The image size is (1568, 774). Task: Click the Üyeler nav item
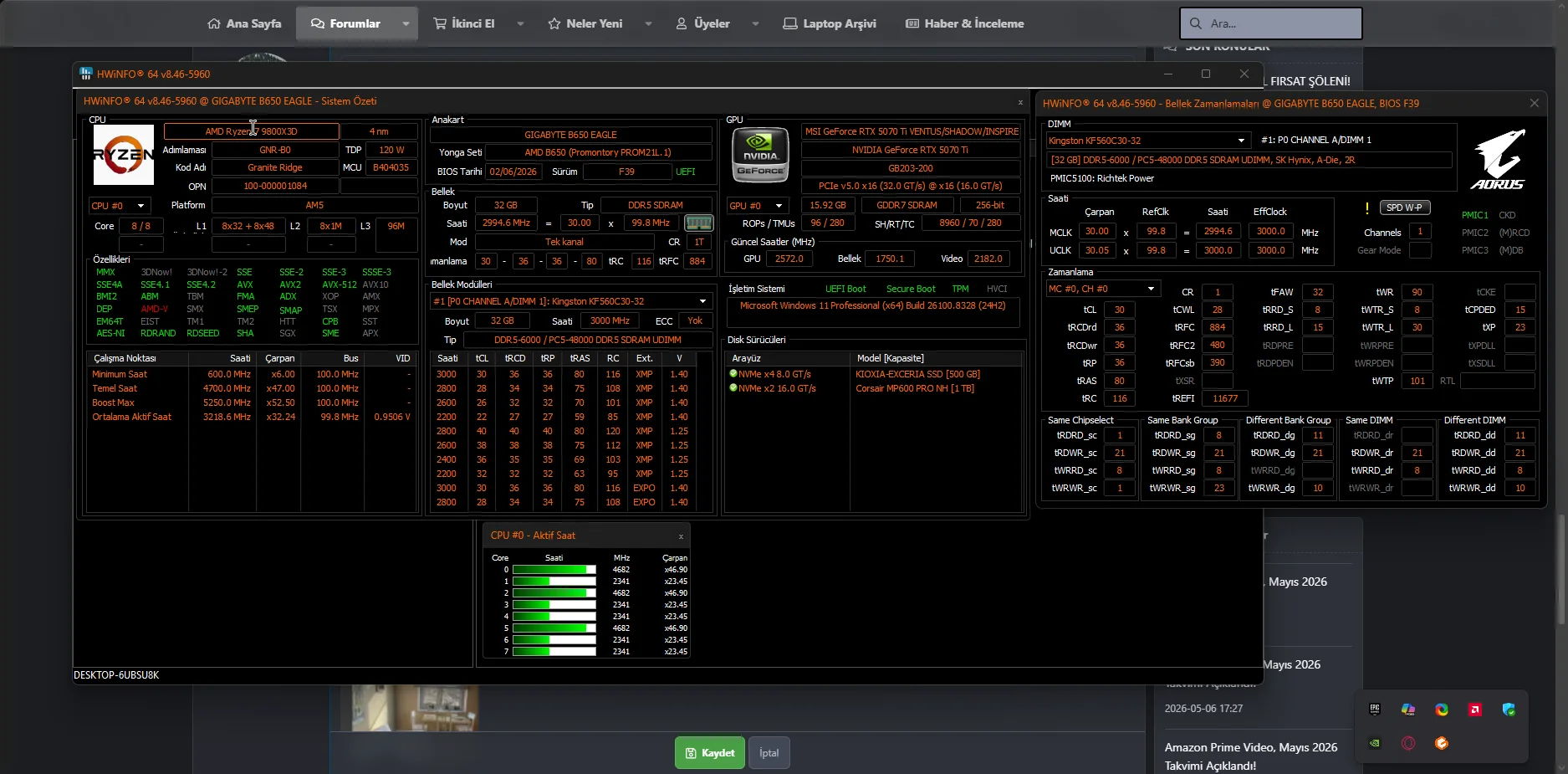[702, 23]
